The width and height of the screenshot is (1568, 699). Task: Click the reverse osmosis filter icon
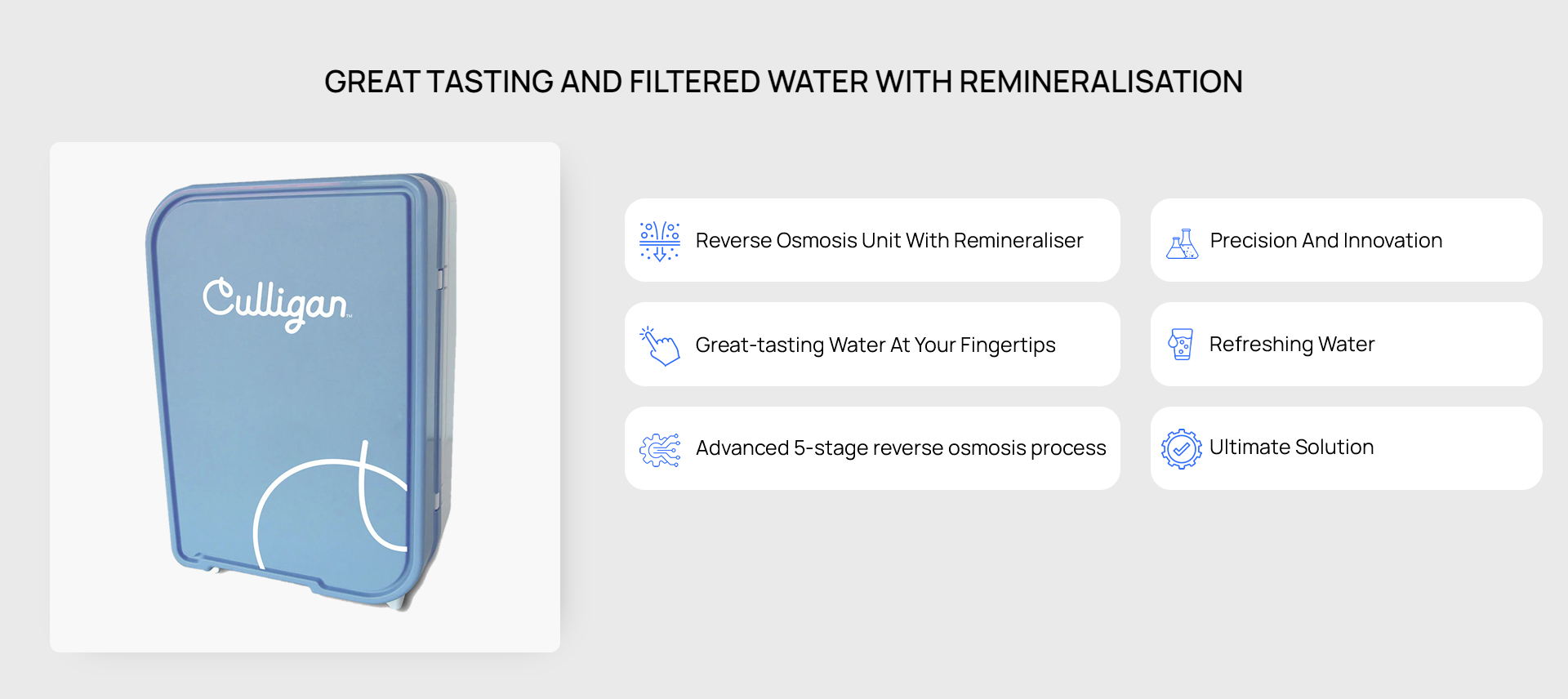[x=660, y=241]
